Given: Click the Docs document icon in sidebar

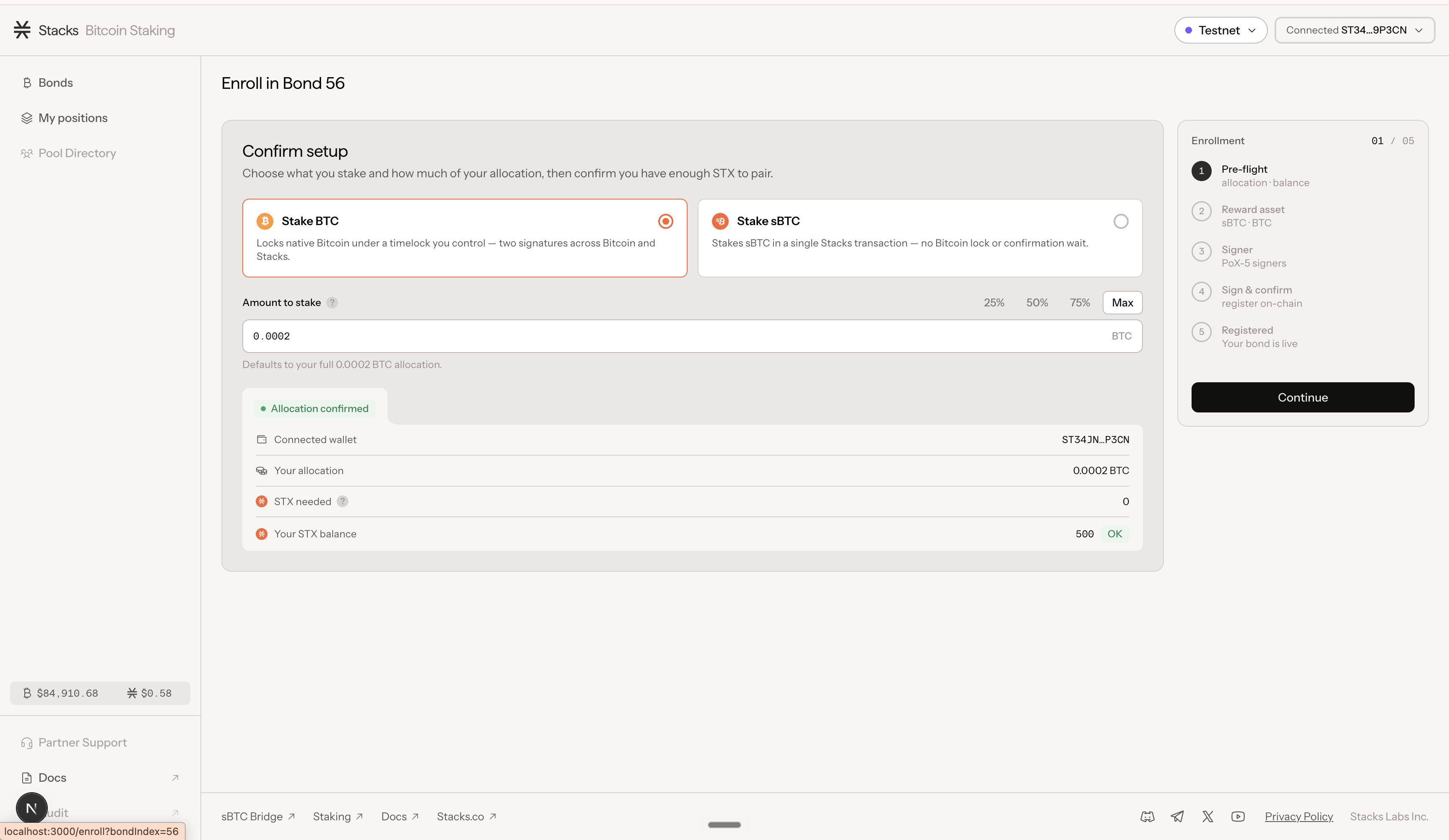Looking at the screenshot, I should pyautogui.click(x=26, y=778).
